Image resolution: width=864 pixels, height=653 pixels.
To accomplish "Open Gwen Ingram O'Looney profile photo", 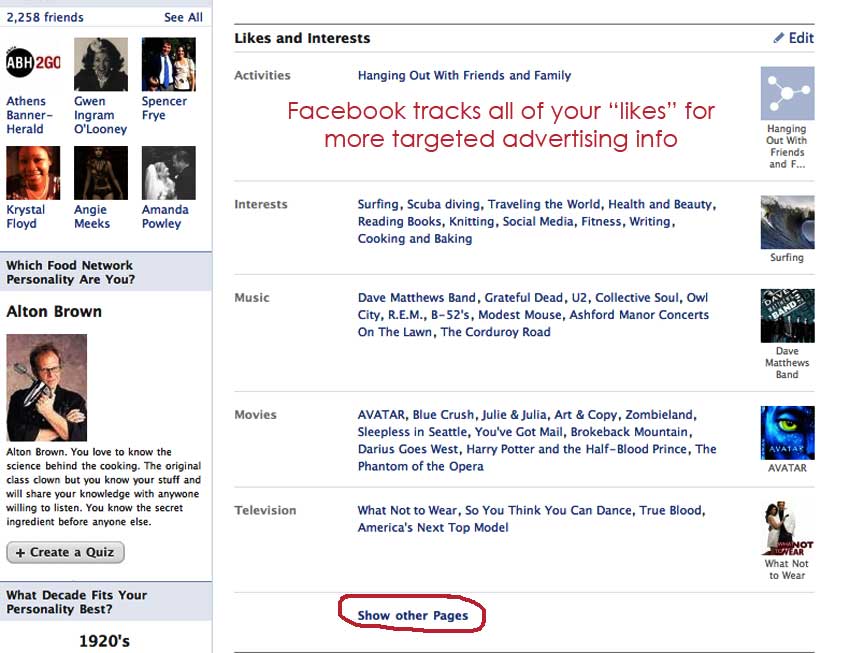I will pos(101,64).
